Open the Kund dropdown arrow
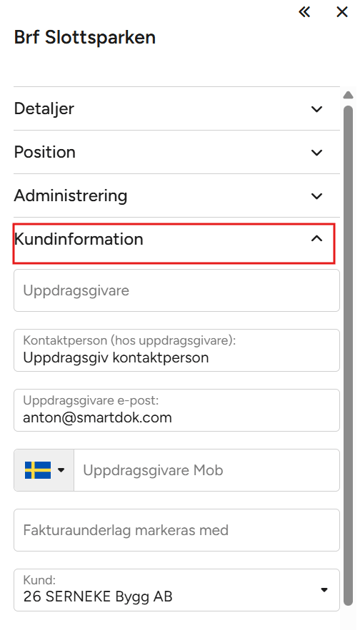This screenshot has height=630, width=360. (x=324, y=590)
